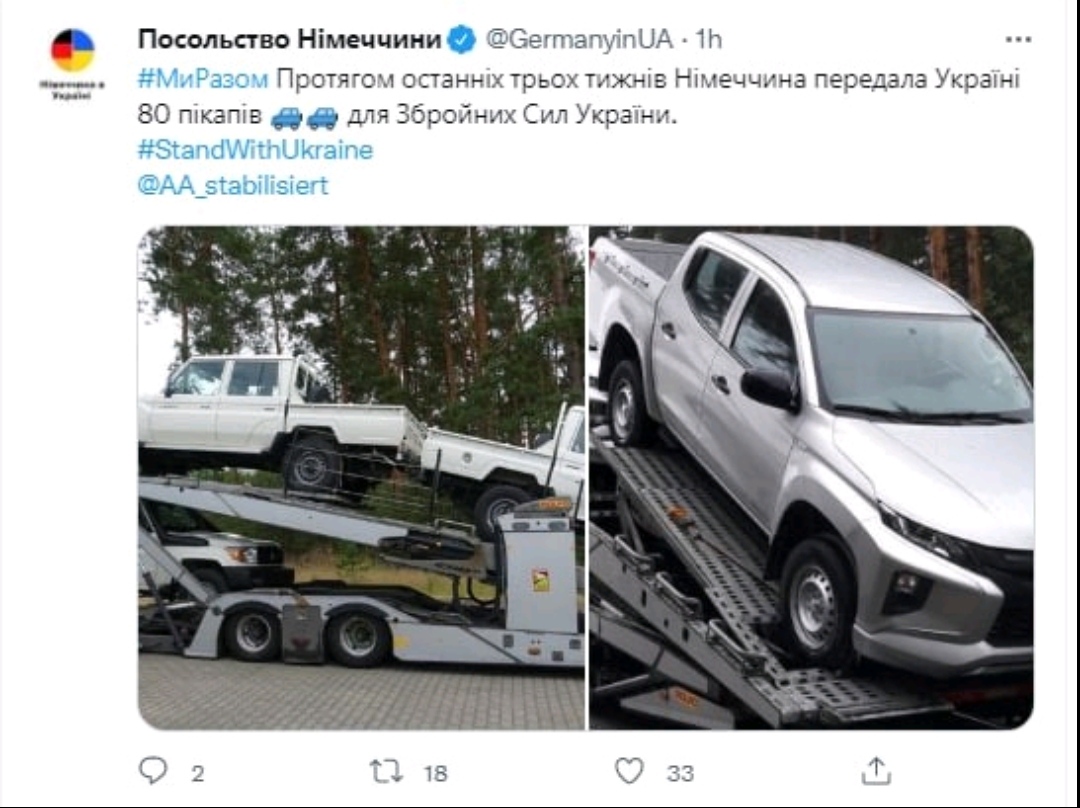Click the reply count 2
Viewport: 1080px width, 808px height.
click(198, 774)
